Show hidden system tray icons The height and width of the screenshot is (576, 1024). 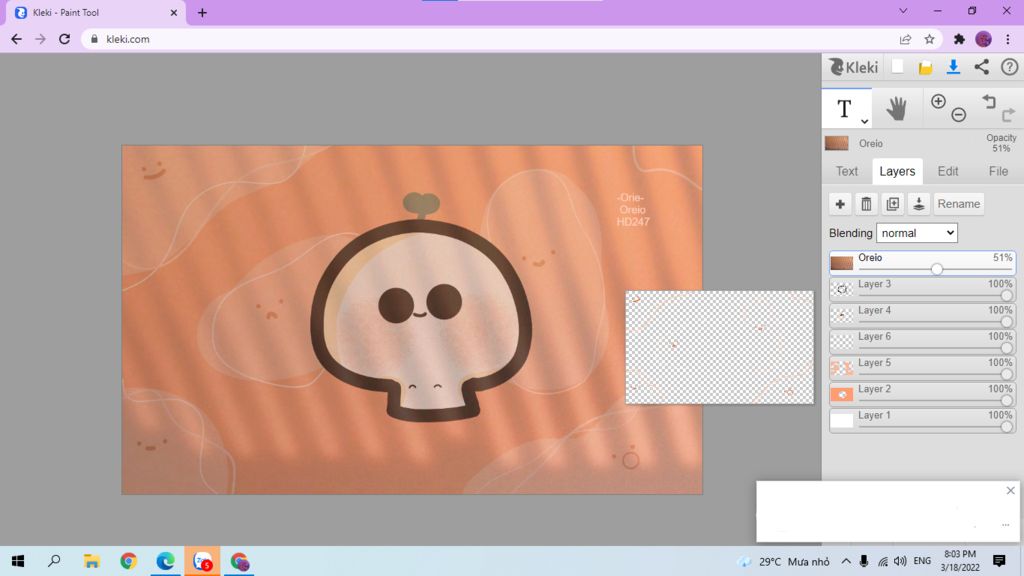tap(846, 561)
